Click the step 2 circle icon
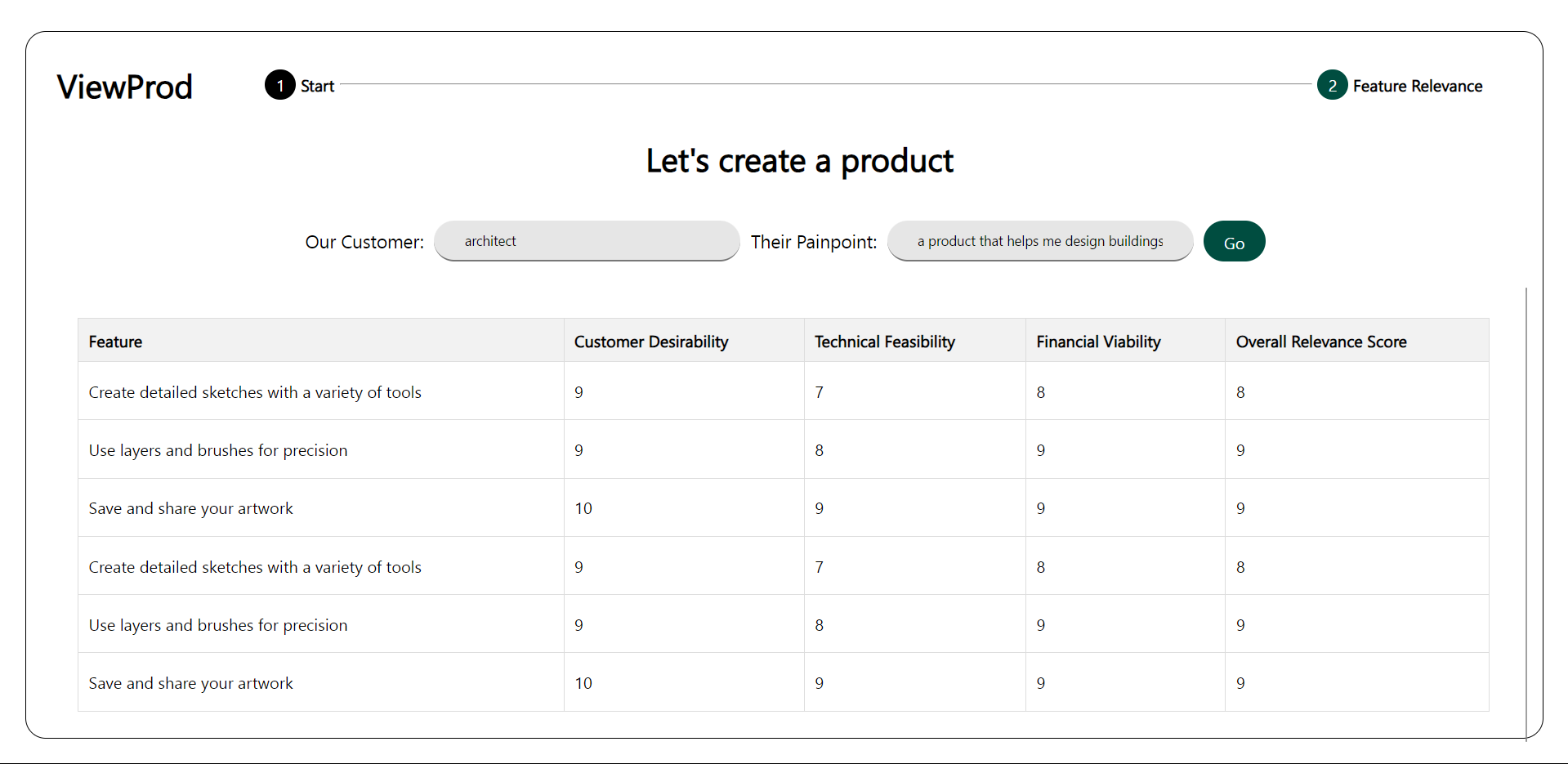The width and height of the screenshot is (1568, 764). (1332, 85)
